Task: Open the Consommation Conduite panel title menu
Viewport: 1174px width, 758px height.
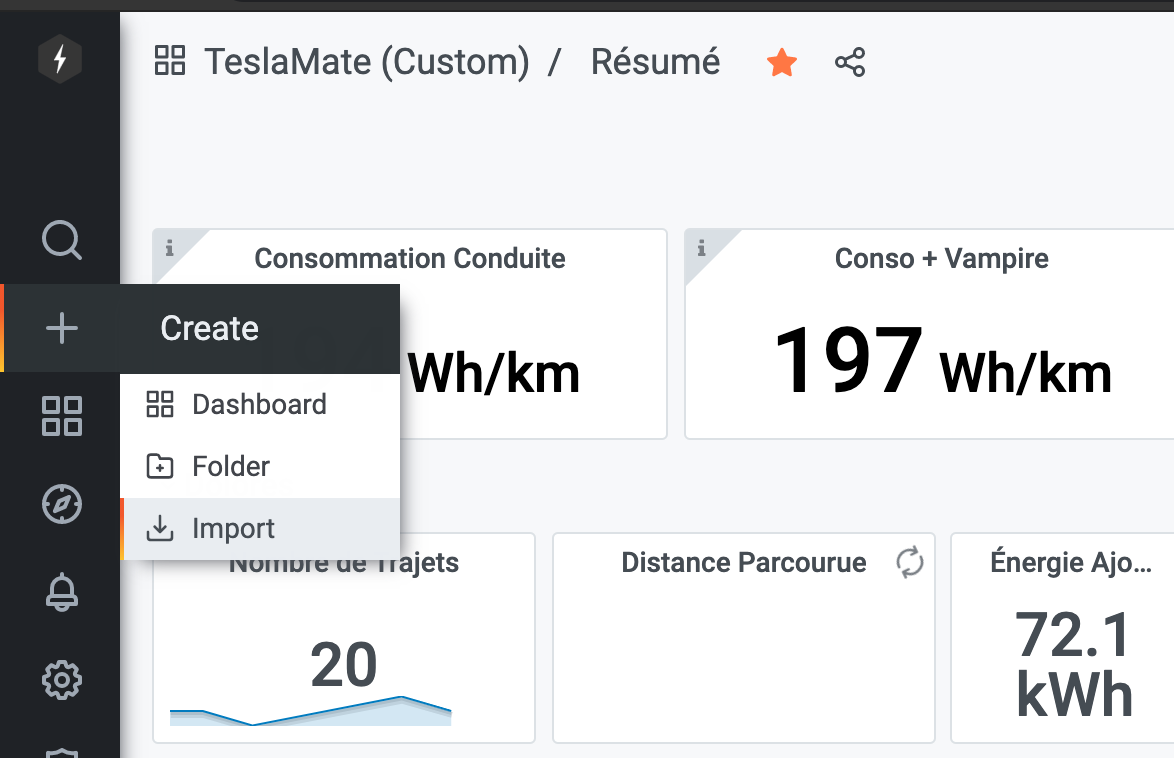Action: (x=410, y=258)
